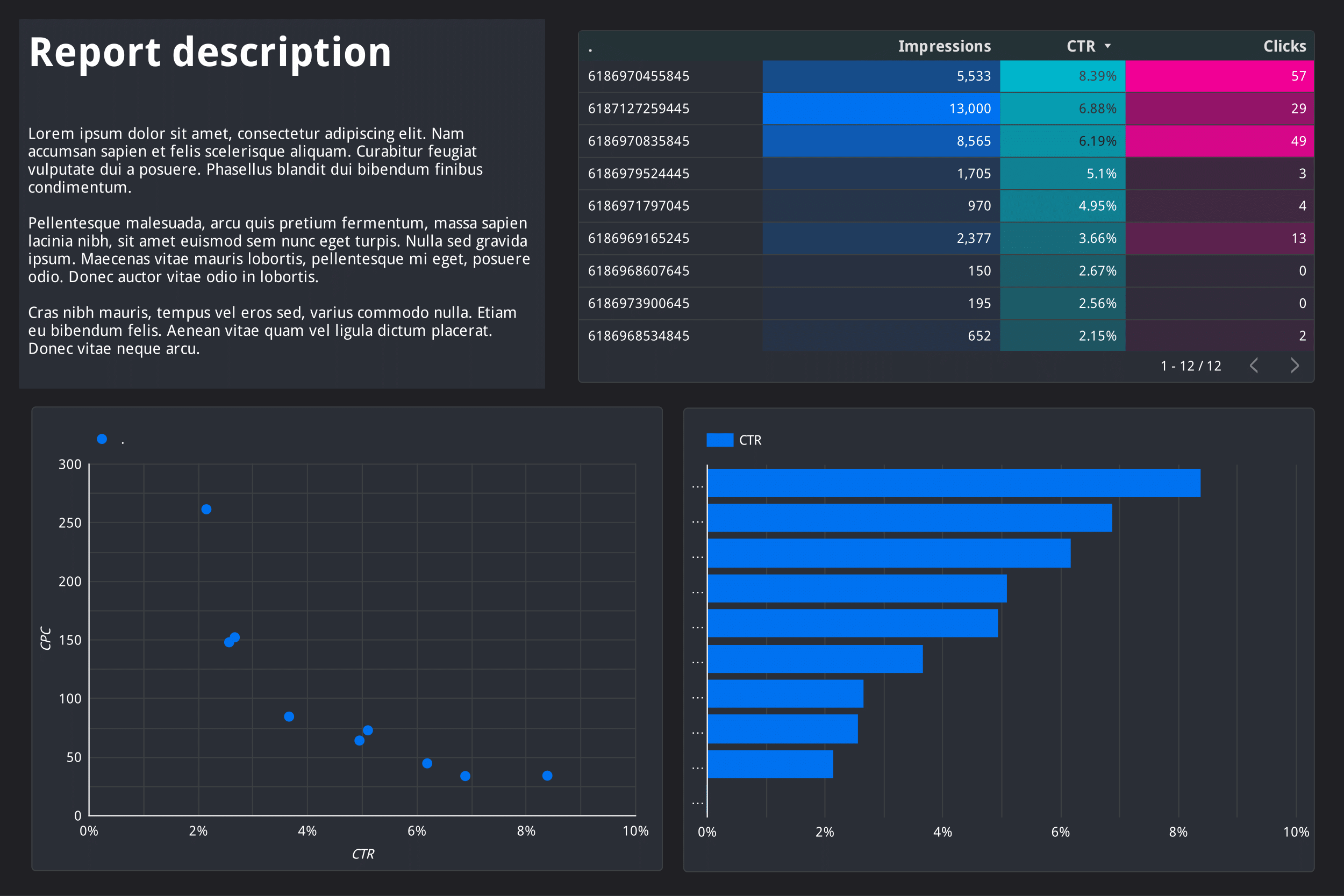This screenshot has width=1344, height=896.
Task: Click the bar chart CTR legend swatch
Action: (x=720, y=440)
